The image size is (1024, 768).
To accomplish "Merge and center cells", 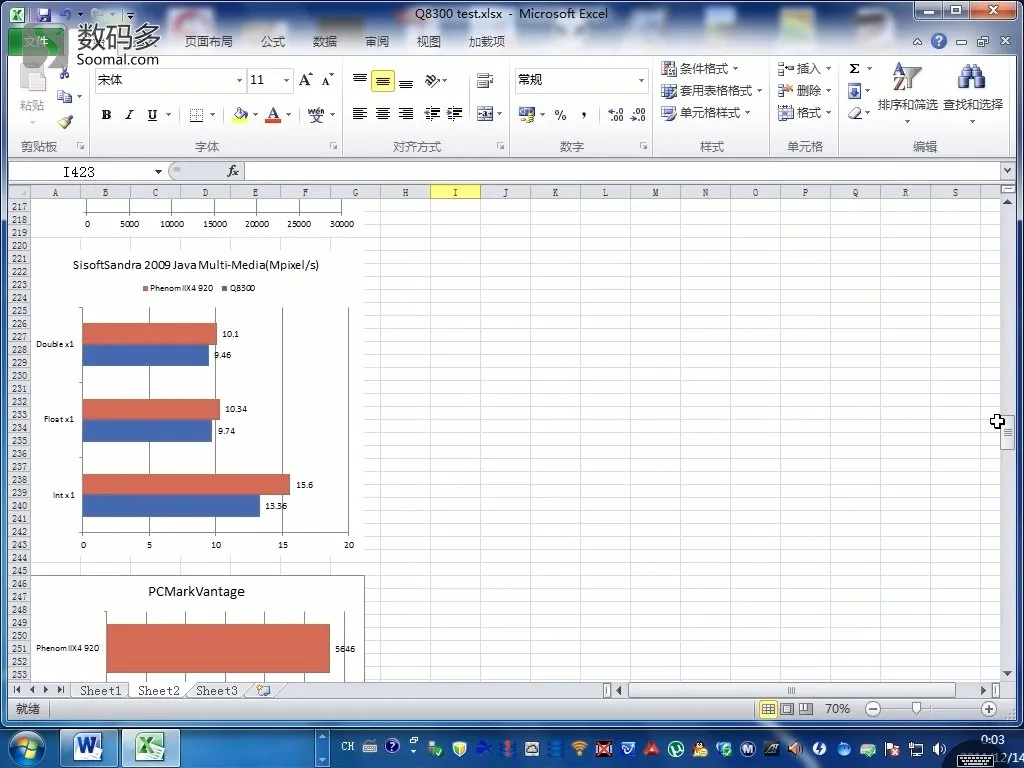I will (485, 114).
